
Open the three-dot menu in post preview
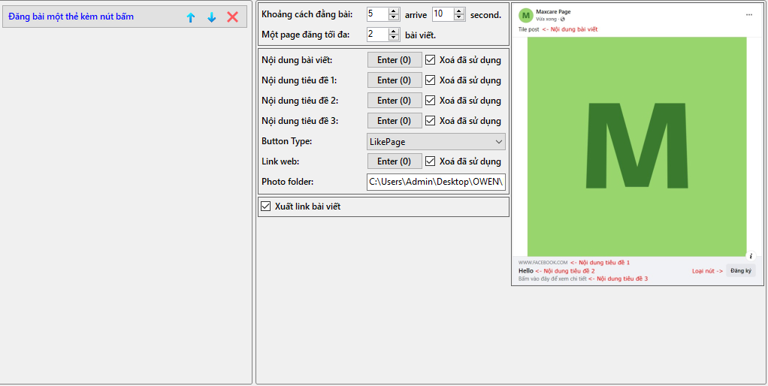749,15
